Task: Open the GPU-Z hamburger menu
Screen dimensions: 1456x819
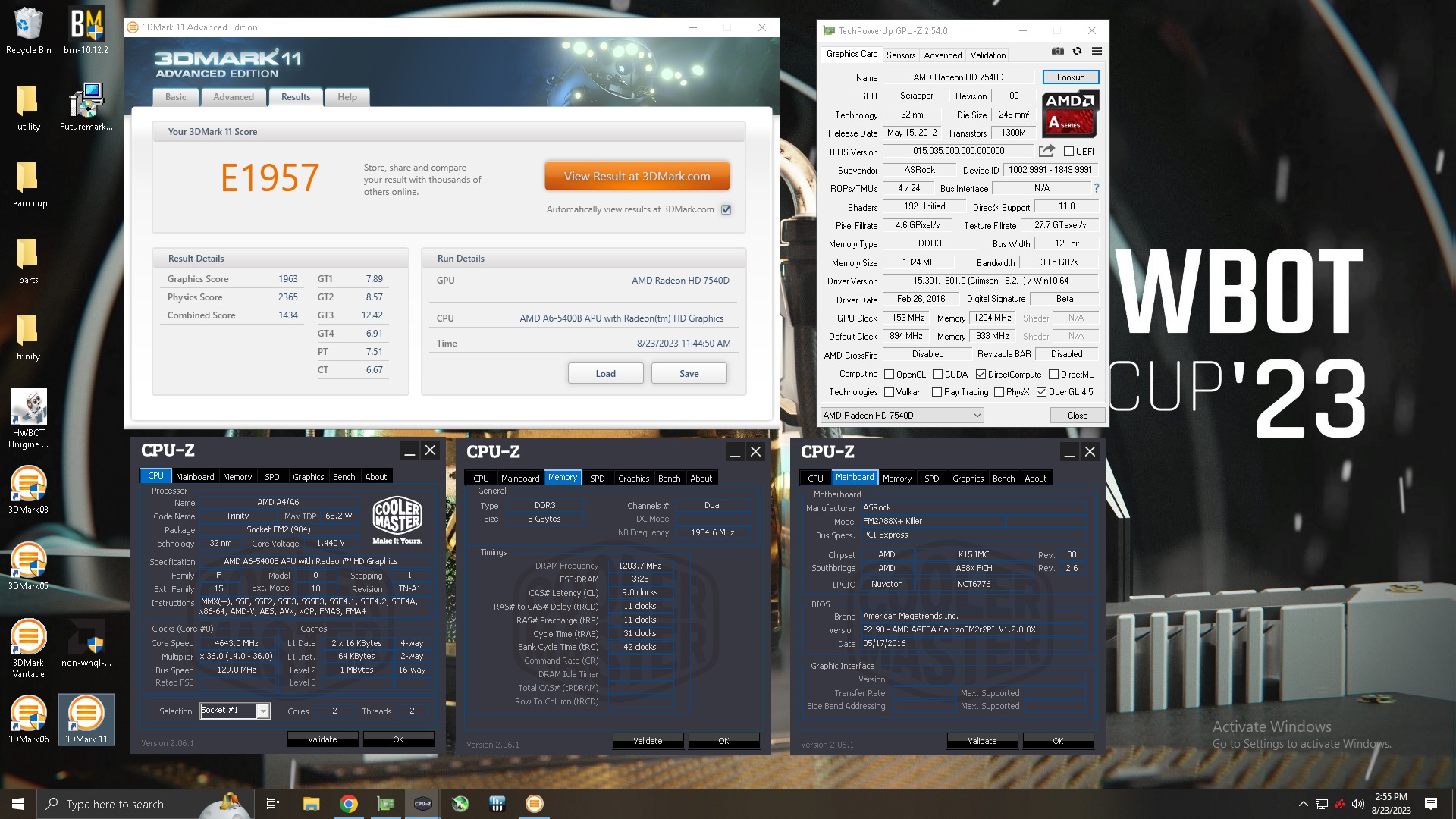Action: point(1097,52)
